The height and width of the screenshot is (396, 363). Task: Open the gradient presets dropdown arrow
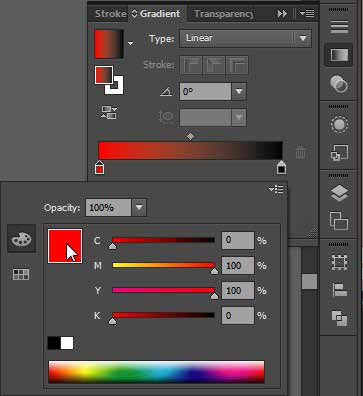[x=131, y=43]
